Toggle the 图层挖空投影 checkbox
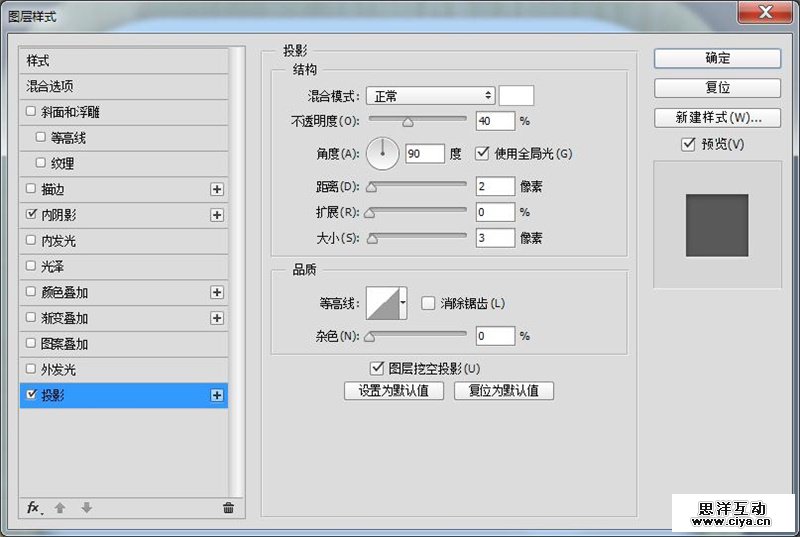Image resolution: width=800 pixels, height=537 pixels. (x=377, y=368)
